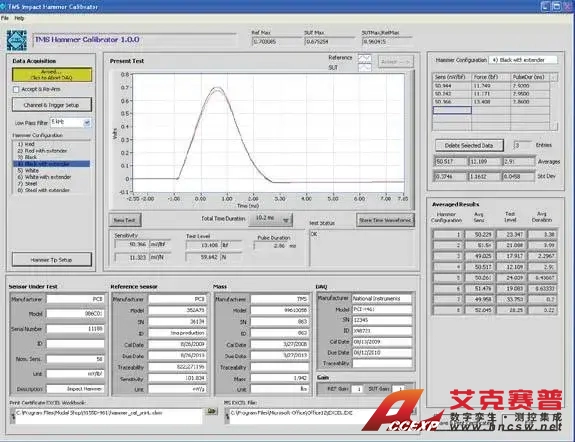Click Mass Manufacturer field
This screenshot has width=575, height=442.
[x=280, y=299]
